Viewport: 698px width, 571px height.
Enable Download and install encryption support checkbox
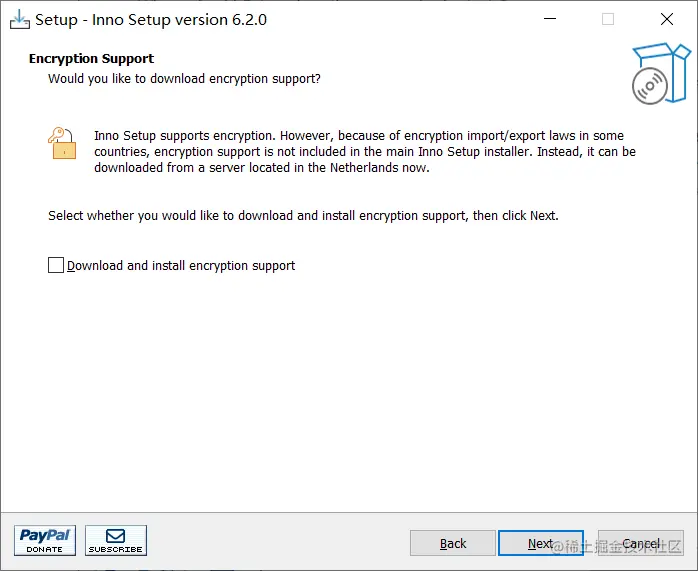click(56, 265)
